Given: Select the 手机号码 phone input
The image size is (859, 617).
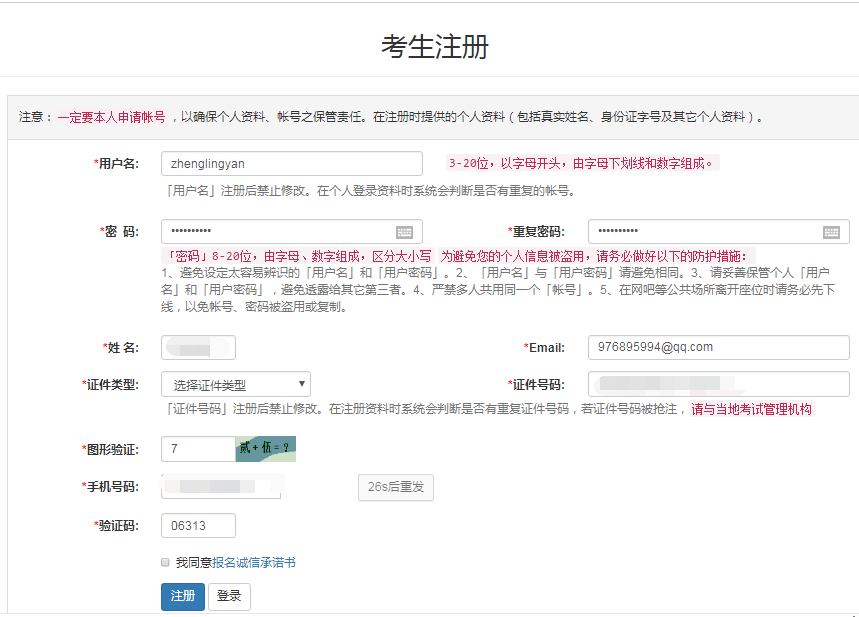Looking at the screenshot, I should pyautogui.click(x=220, y=487).
